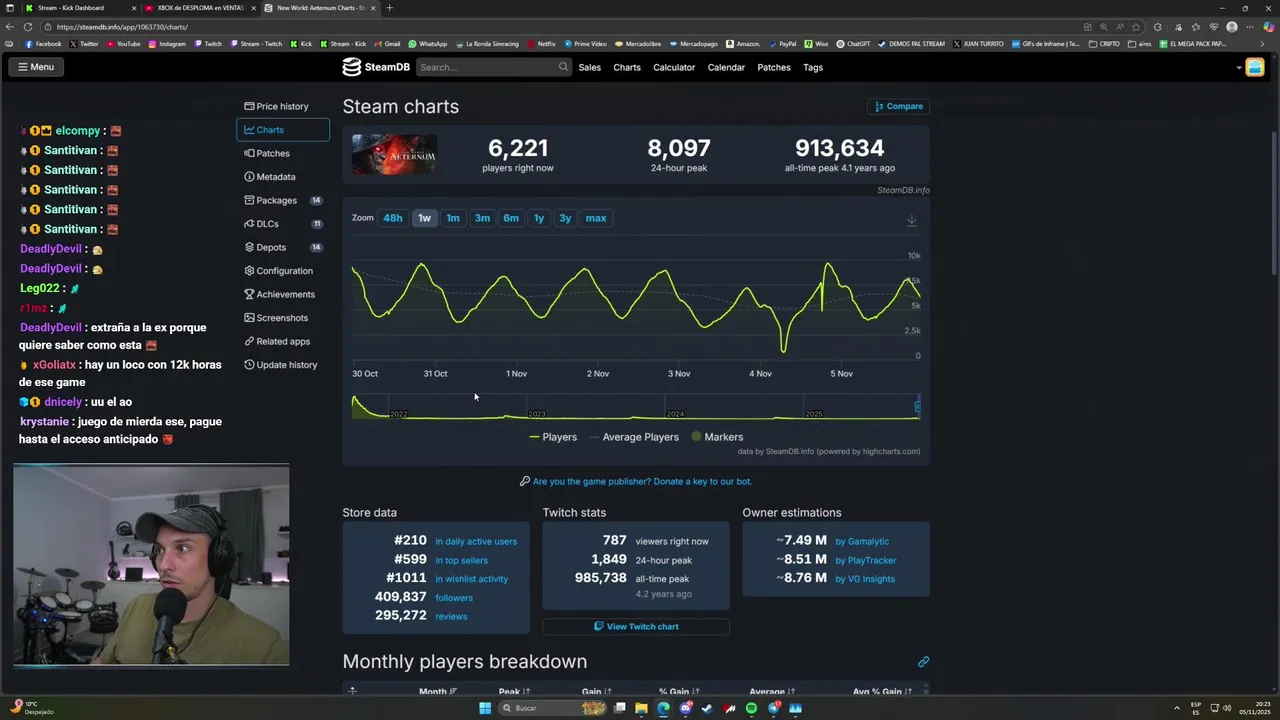Screen dimensions: 1280x720
Task: Open Update history in the sidebar
Action: pos(283,365)
